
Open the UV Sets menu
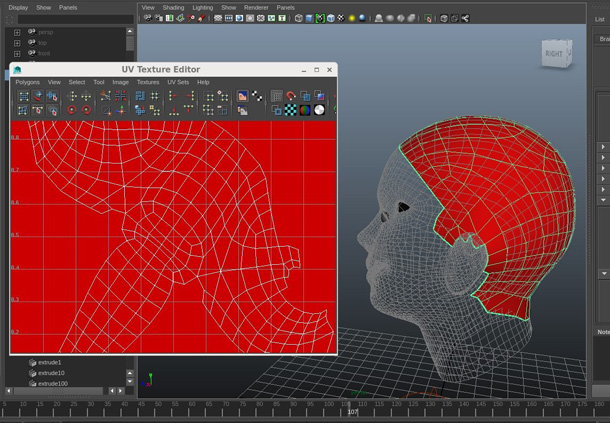178,82
